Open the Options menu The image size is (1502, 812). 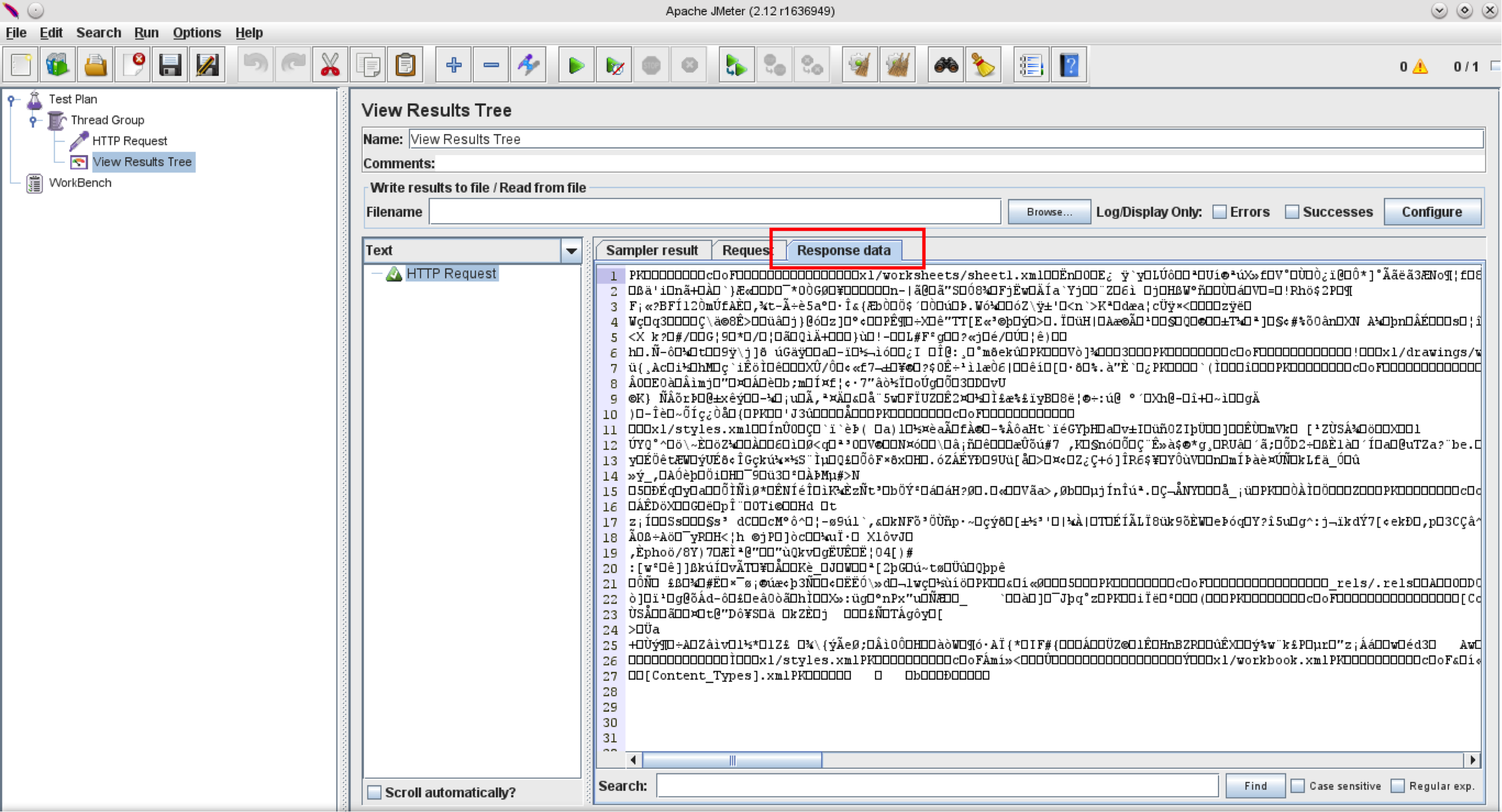[x=196, y=33]
